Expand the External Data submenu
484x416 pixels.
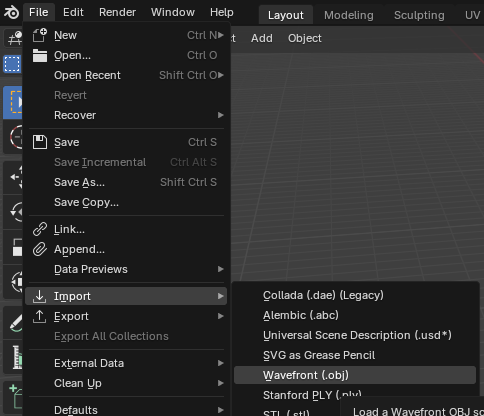click(x=126, y=363)
